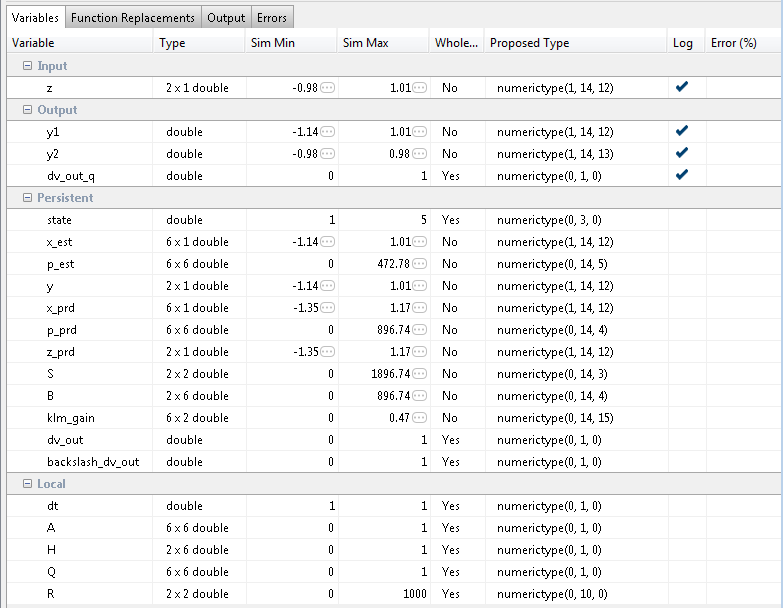This screenshot has height=608, width=783.
Task: Open histogram icon beside y1 Sim Max
Action: [421, 132]
